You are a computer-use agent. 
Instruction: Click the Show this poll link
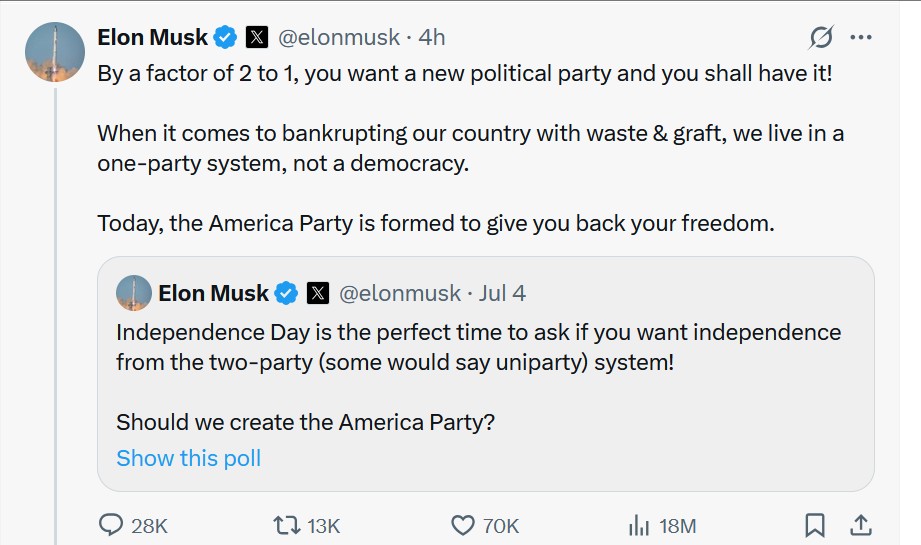pos(188,458)
